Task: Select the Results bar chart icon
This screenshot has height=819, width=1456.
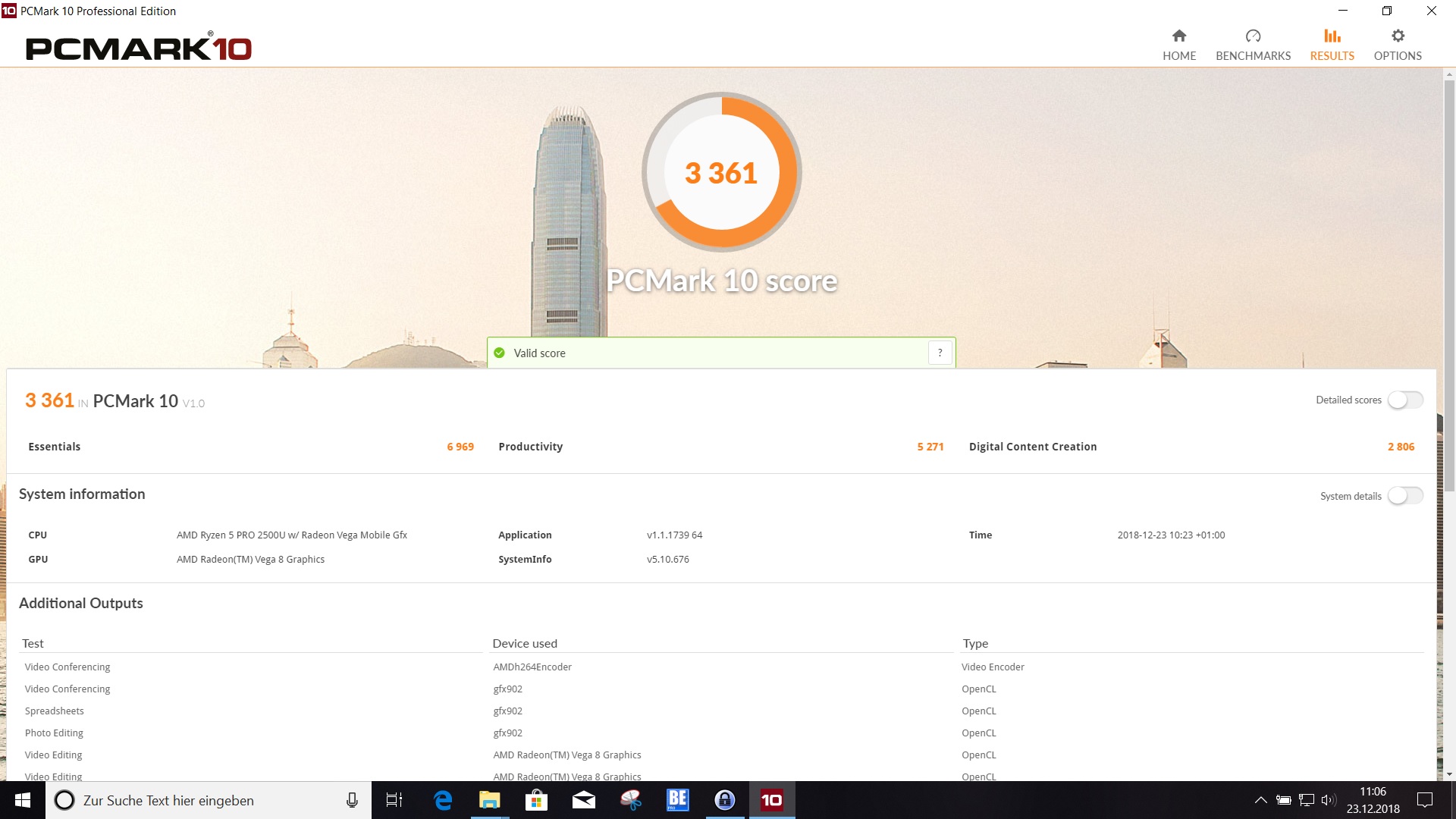Action: [1332, 36]
